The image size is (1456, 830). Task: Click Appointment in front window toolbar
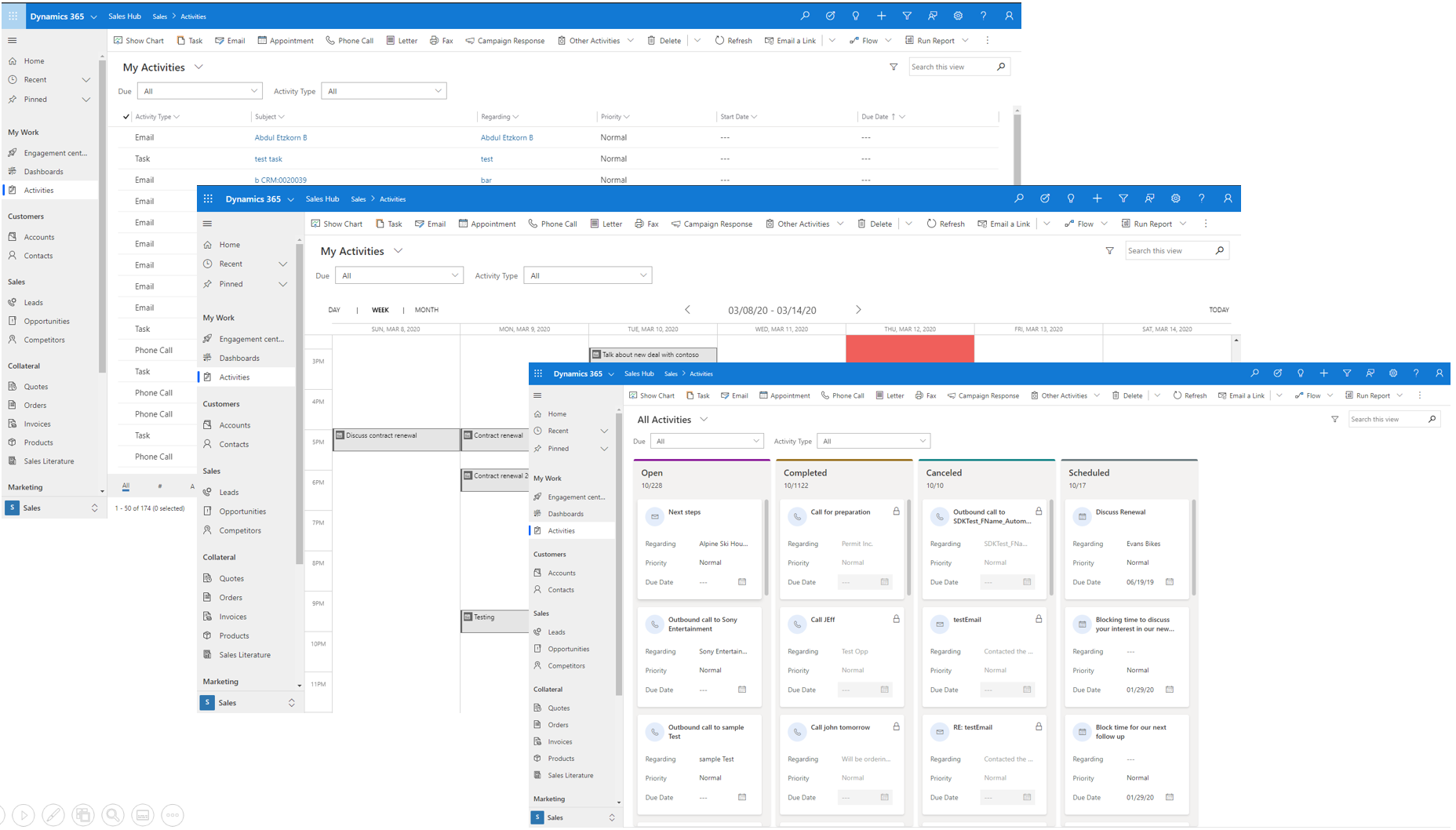pyautogui.click(x=784, y=395)
